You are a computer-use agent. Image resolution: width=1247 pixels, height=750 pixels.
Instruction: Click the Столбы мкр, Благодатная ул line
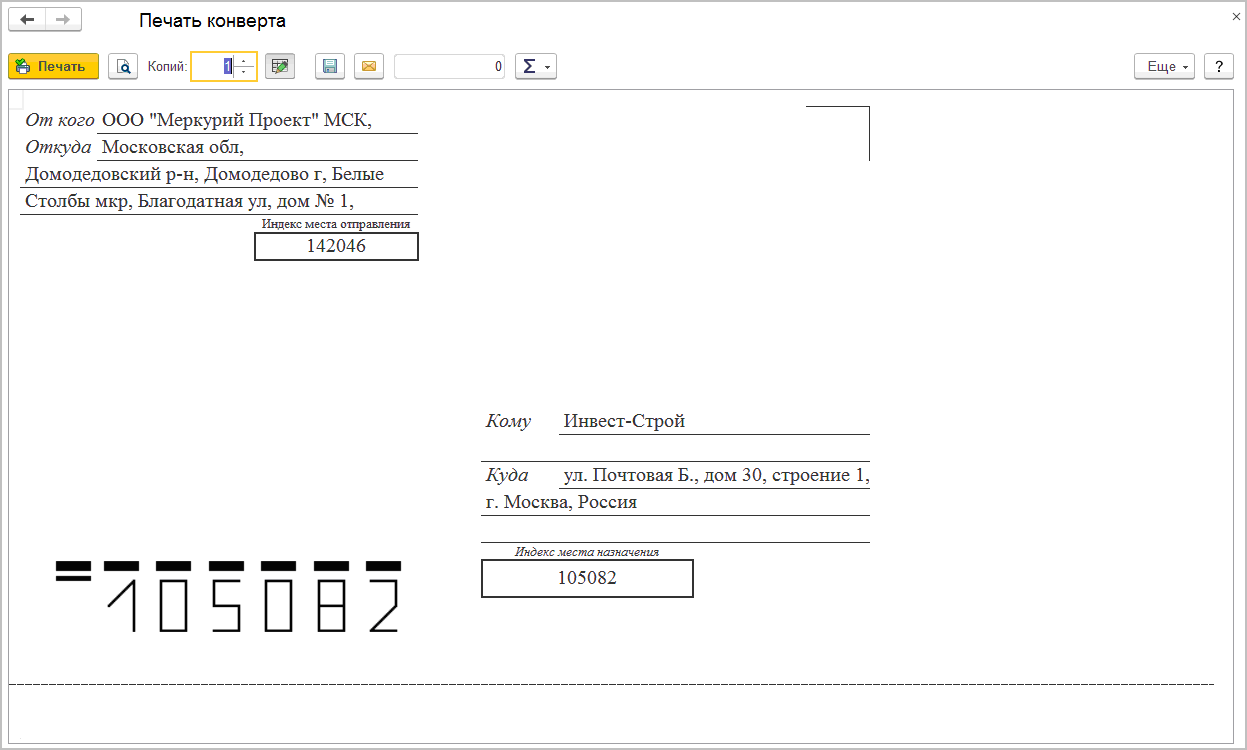pyautogui.click(x=190, y=201)
